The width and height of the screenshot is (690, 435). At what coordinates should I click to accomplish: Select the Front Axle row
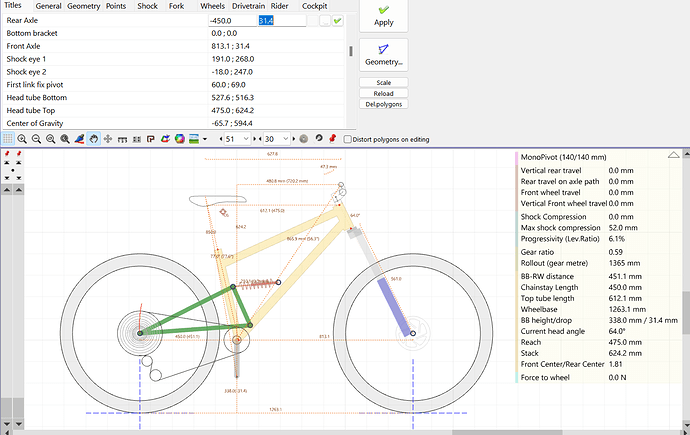pyautogui.click(x=174, y=46)
